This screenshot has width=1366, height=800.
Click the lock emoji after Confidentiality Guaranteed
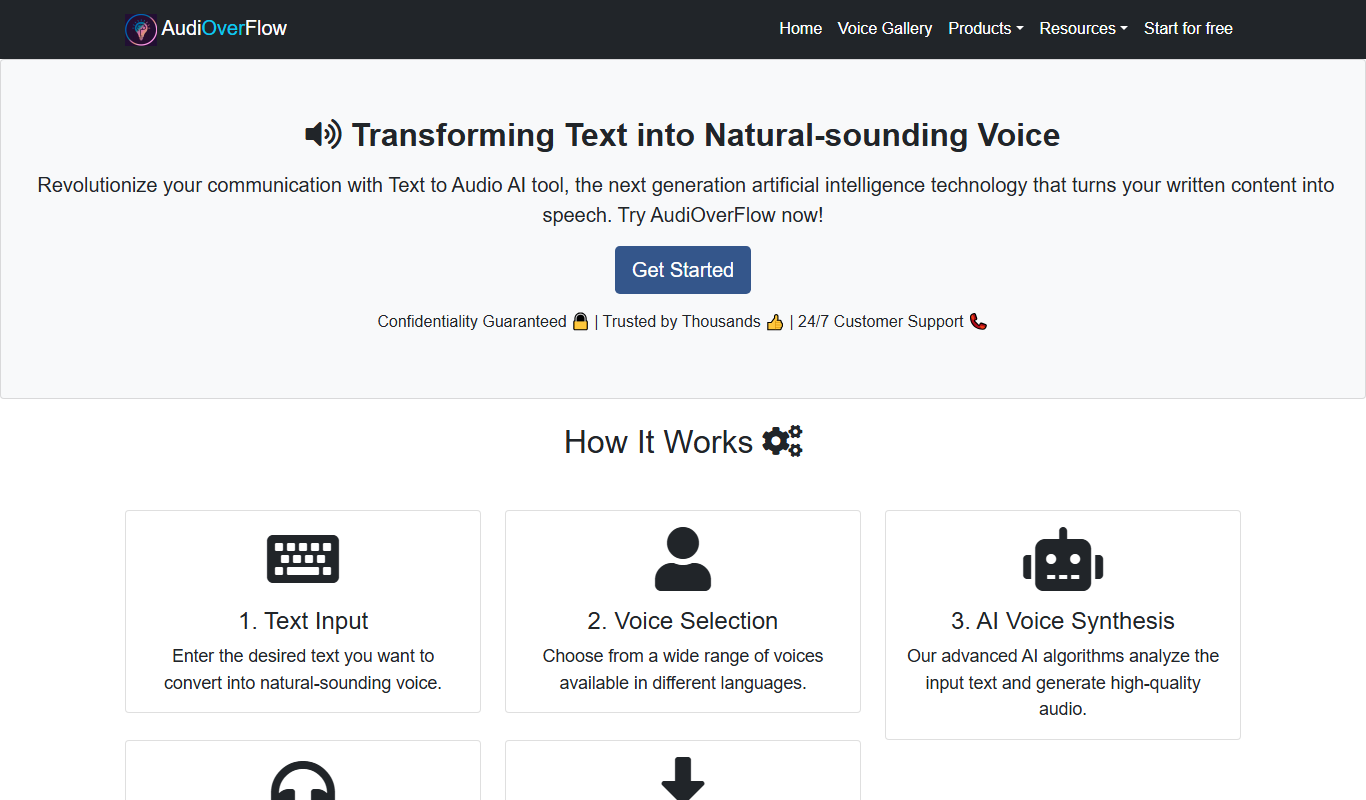click(580, 321)
